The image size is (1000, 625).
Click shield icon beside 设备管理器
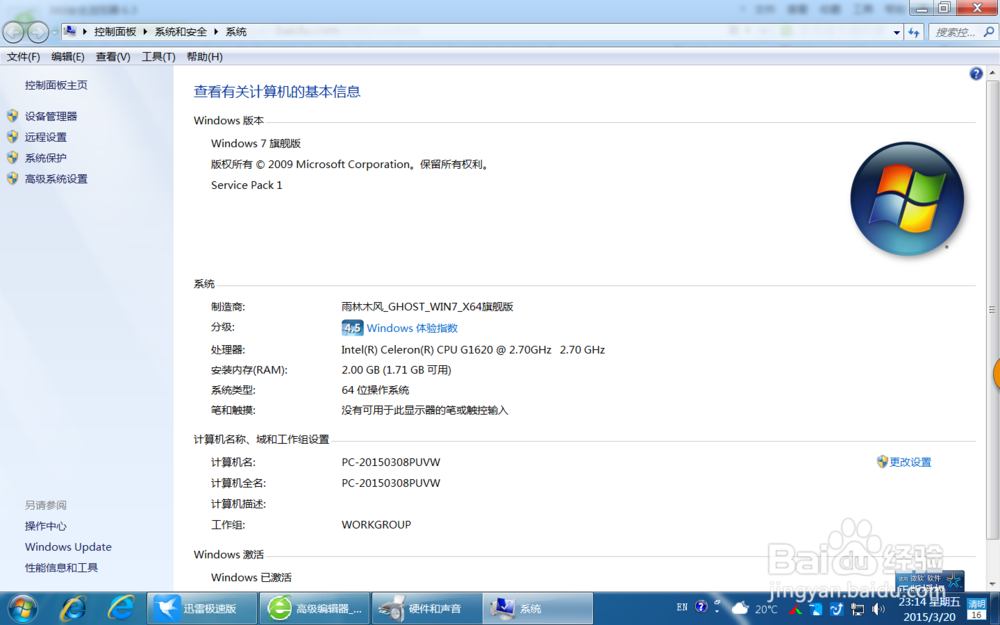click(12, 116)
